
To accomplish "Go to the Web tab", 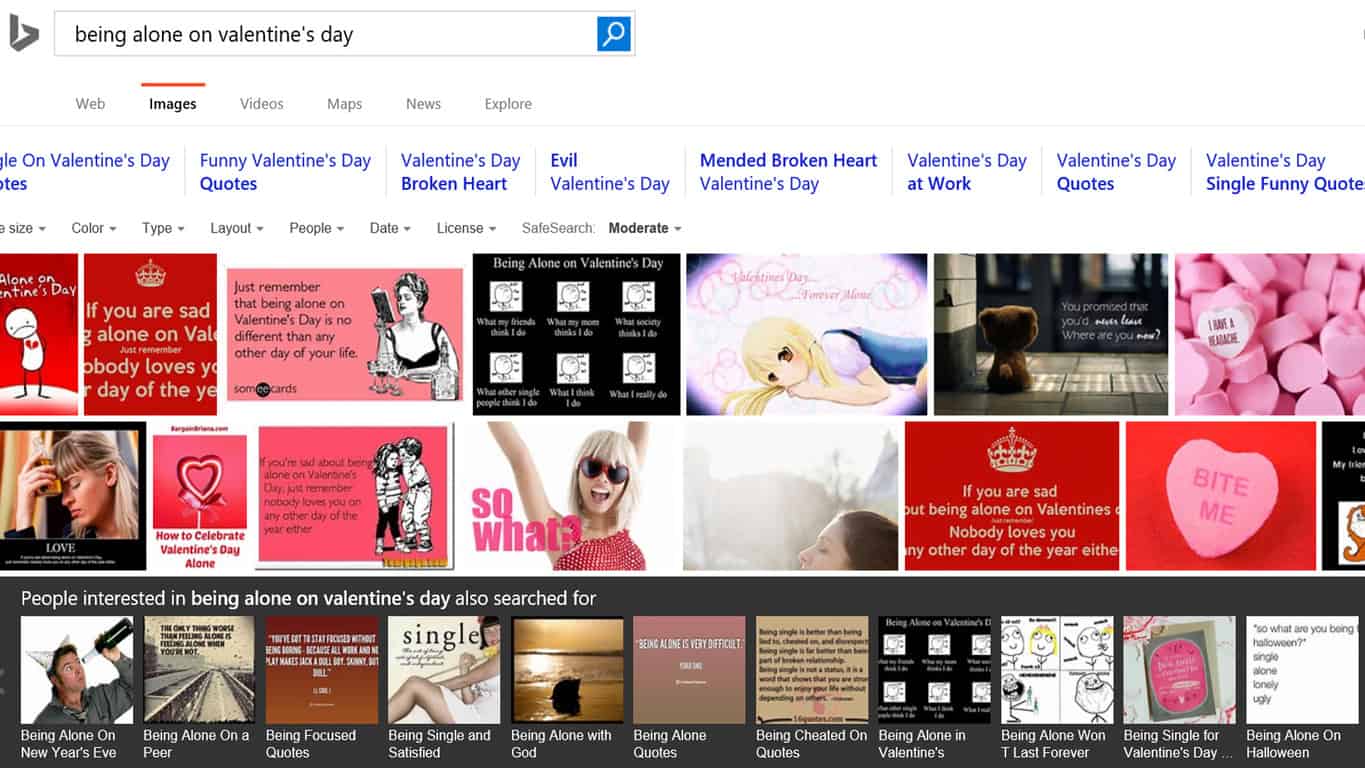I will pyautogui.click(x=90, y=104).
